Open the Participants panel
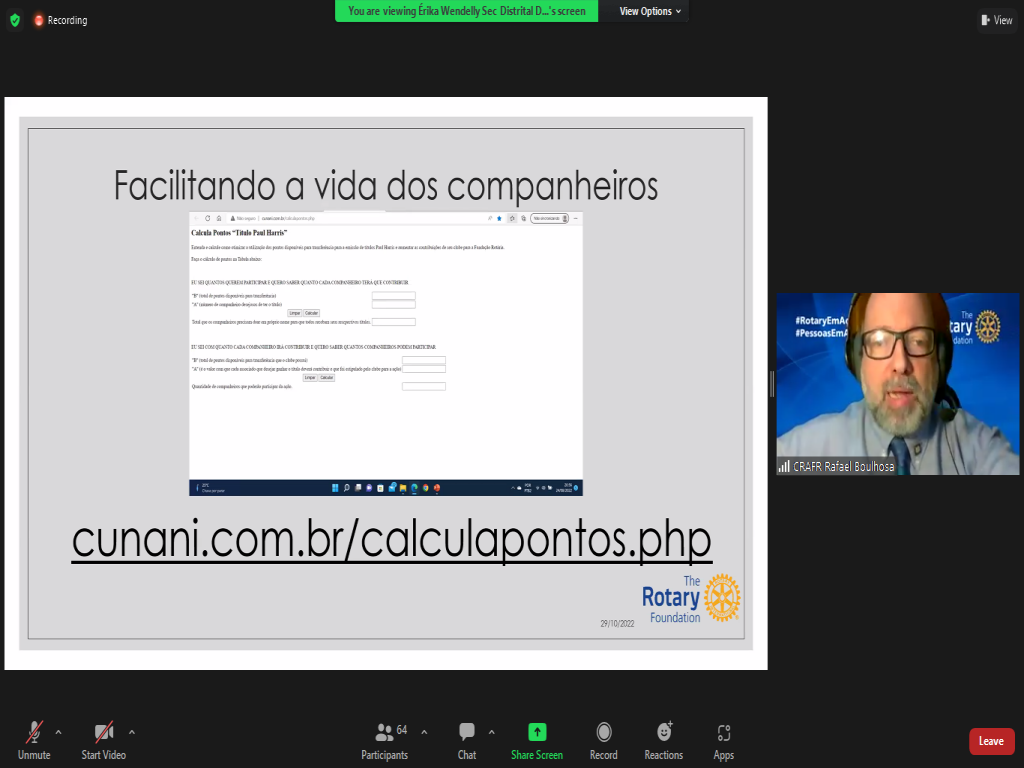Screen dimensions: 1024x768 point(384,740)
